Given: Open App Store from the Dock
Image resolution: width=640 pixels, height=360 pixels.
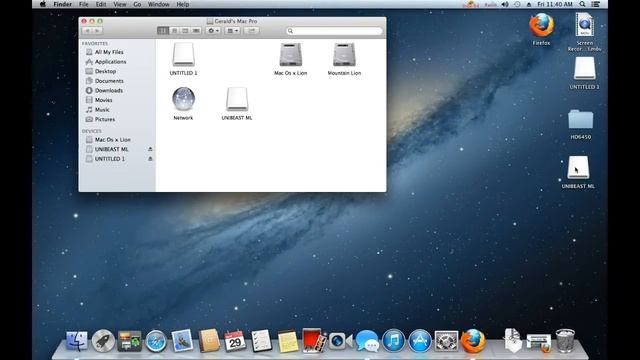Looking at the screenshot, I should pyautogui.click(x=420, y=341).
